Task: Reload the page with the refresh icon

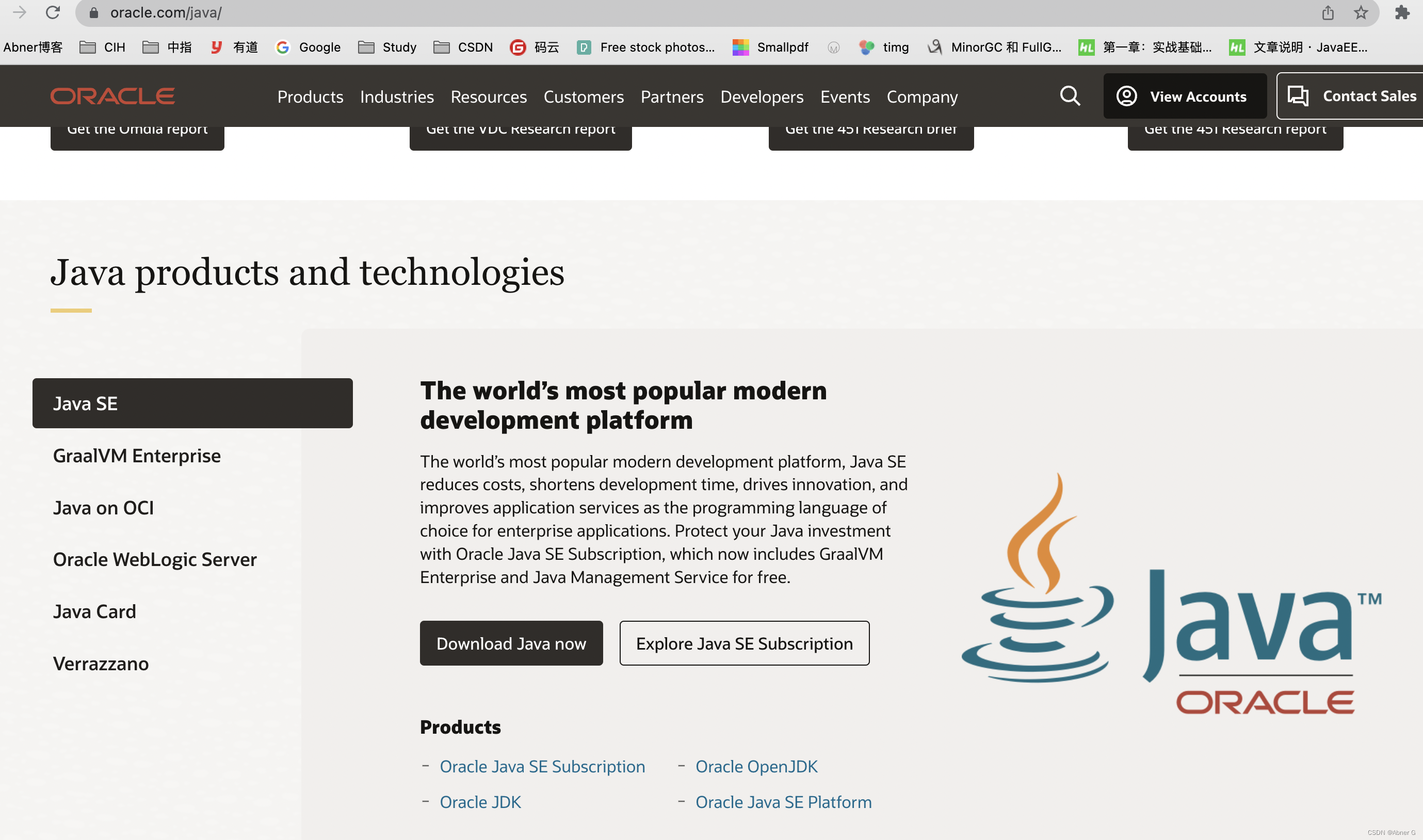Action: coord(53,12)
